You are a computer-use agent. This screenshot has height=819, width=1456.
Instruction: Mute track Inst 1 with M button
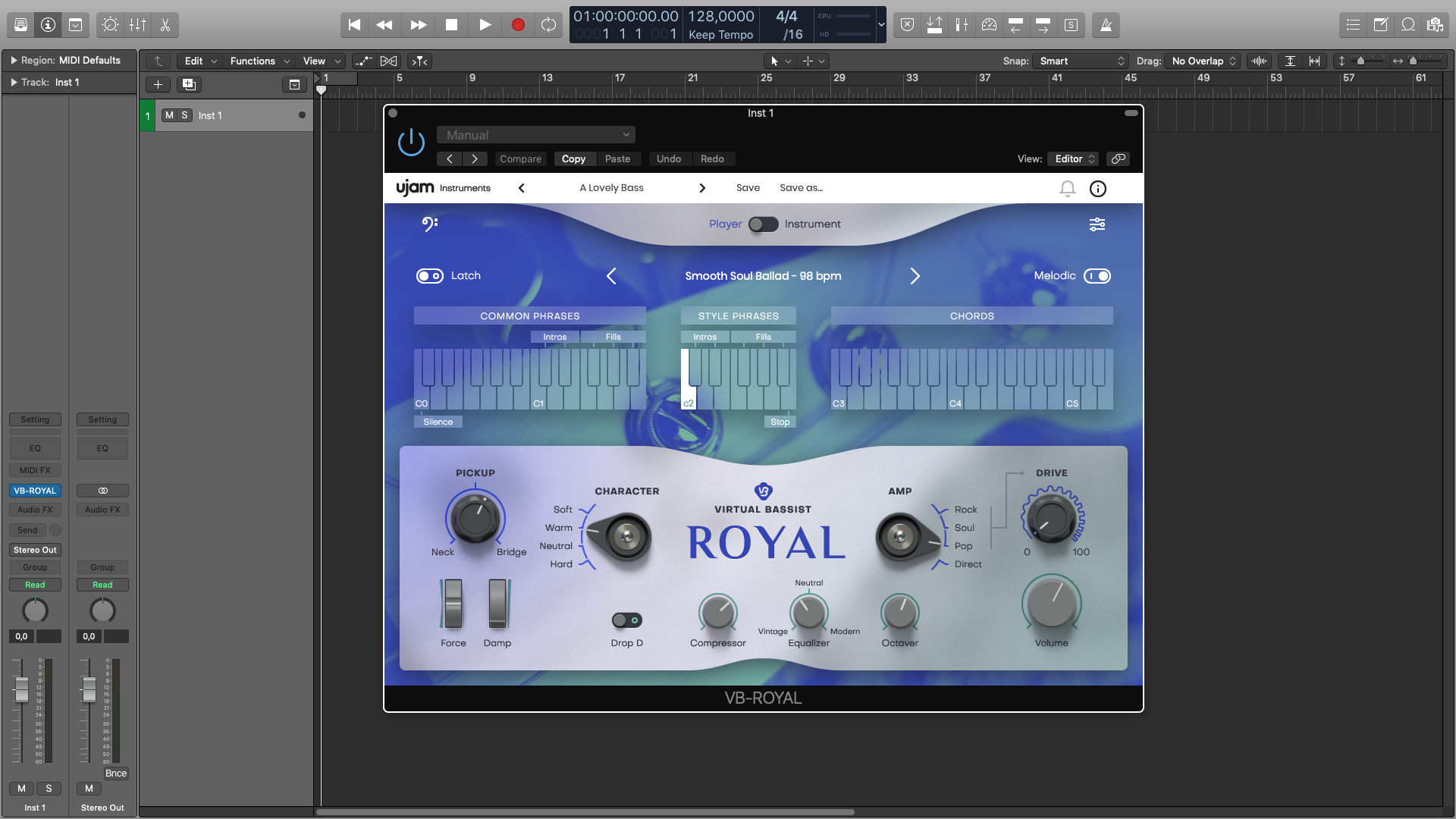169,115
